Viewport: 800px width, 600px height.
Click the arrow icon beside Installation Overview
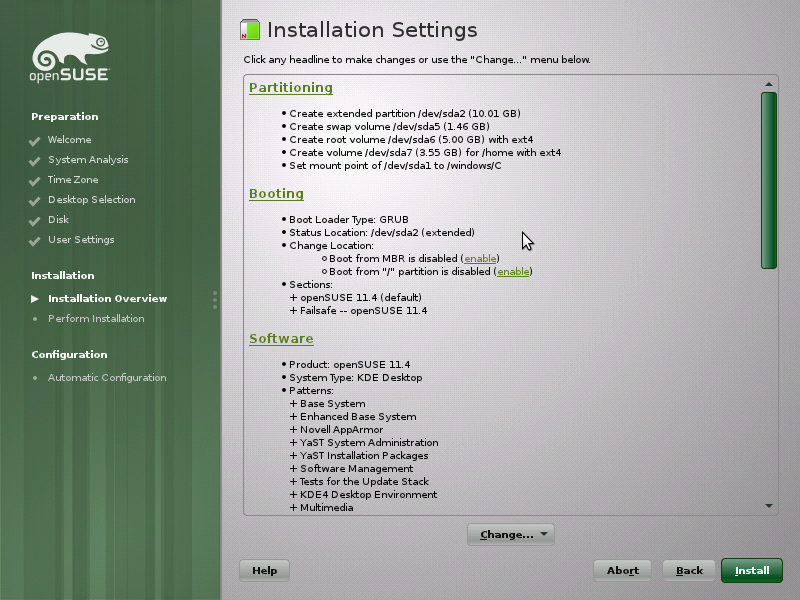pyautogui.click(x=34, y=298)
